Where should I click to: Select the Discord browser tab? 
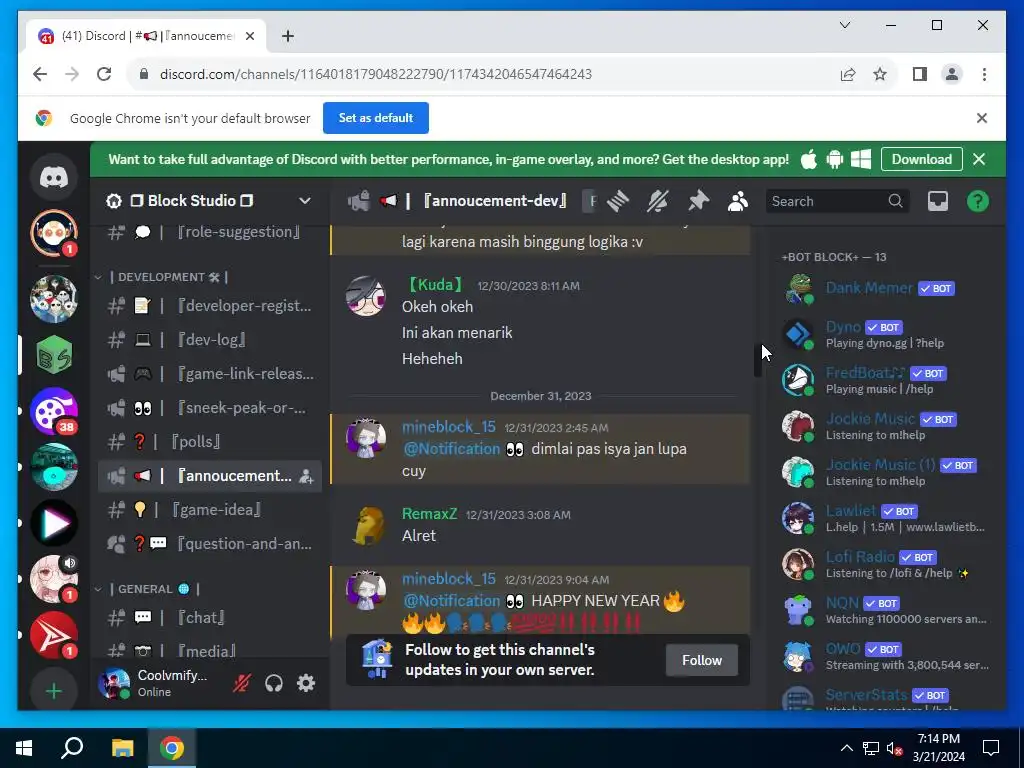146,36
